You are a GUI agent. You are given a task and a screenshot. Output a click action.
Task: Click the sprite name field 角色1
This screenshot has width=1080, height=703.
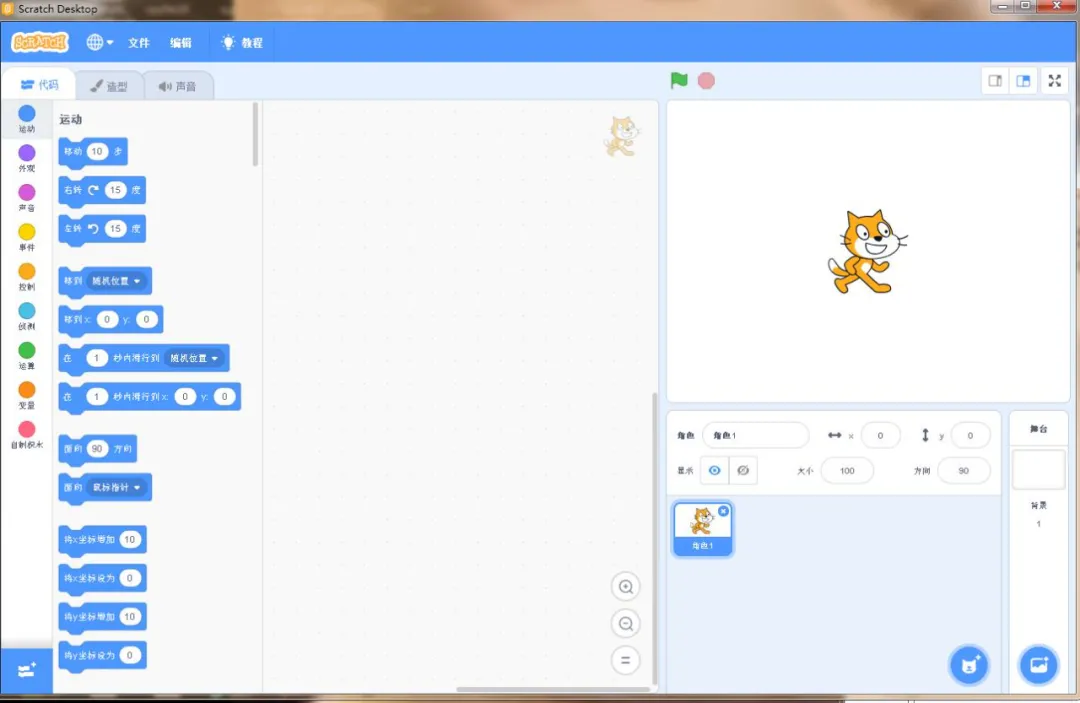(756, 435)
